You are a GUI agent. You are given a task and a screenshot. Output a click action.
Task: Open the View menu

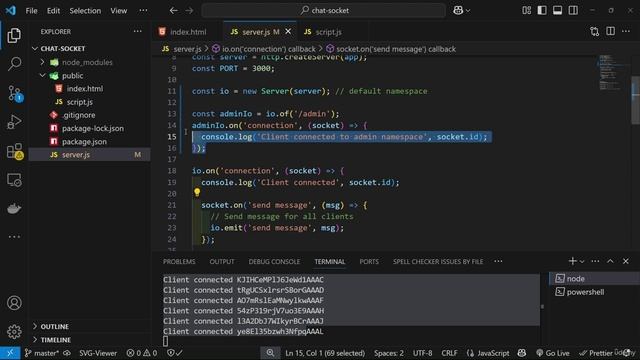(x=118, y=11)
